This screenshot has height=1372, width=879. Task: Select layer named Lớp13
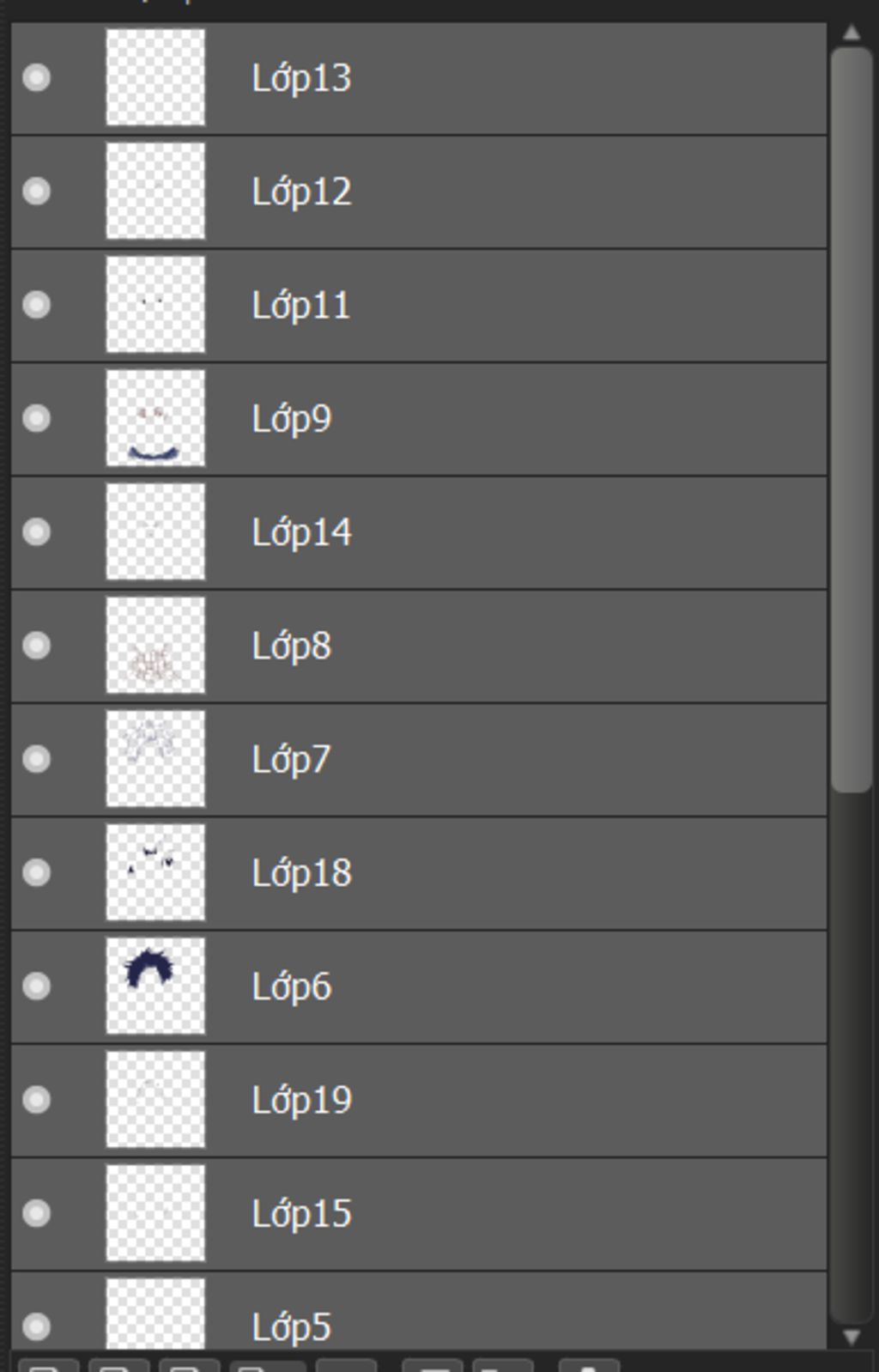pos(419,78)
